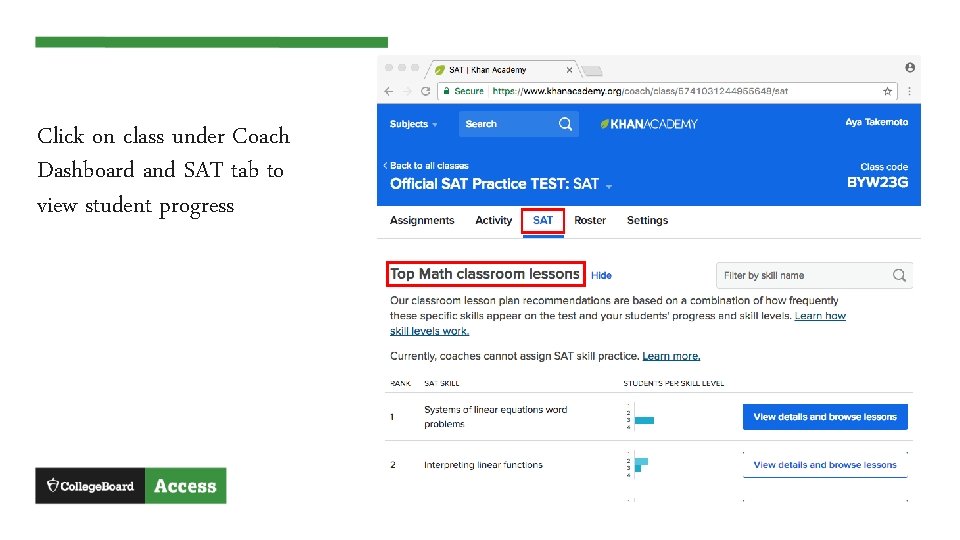Hide the Top Math classroom lessons section
This screenshot has height=540, width=960.
click(x=601, y=276)
